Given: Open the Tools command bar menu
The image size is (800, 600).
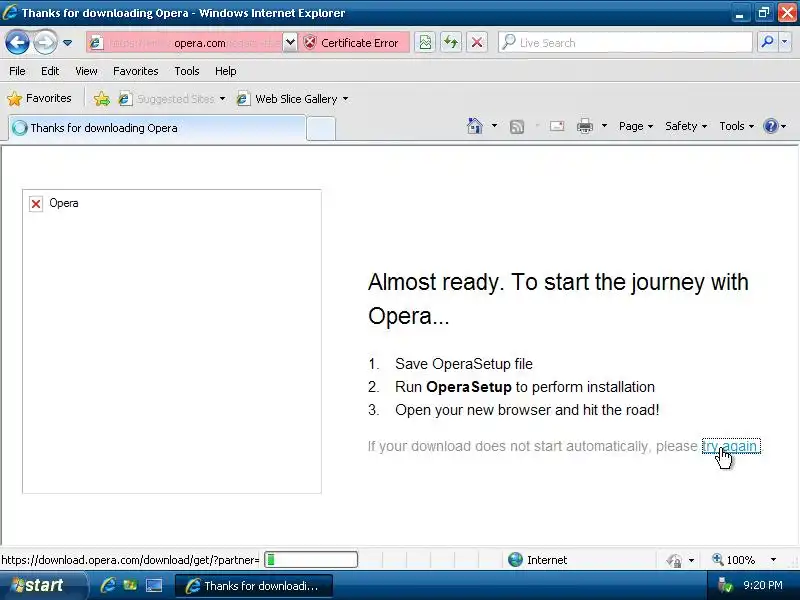Looking at the screenshot, I should (x=736, y=126).
